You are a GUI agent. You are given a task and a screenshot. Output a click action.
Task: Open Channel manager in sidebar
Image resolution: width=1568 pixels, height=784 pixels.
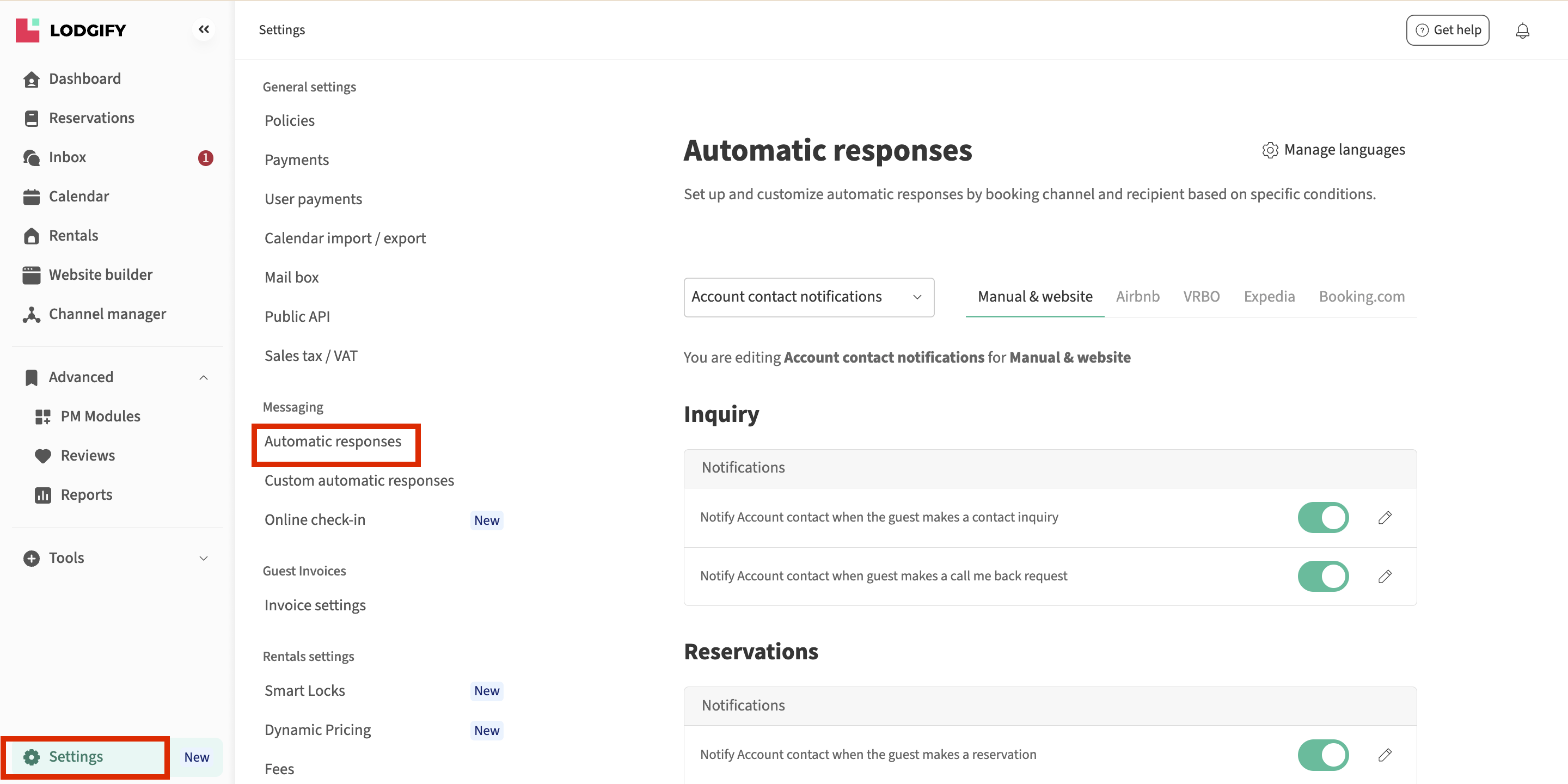pyautogui.click(x=107, y=314)
